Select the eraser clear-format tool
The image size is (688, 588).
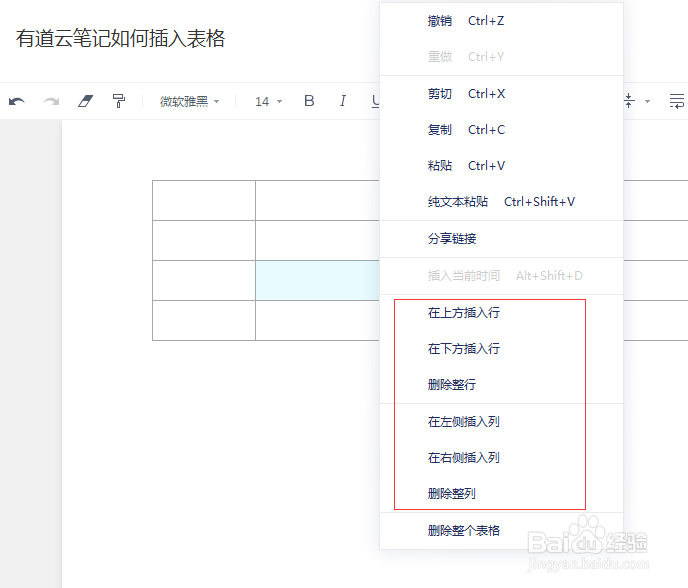click(x=86, y=101)
